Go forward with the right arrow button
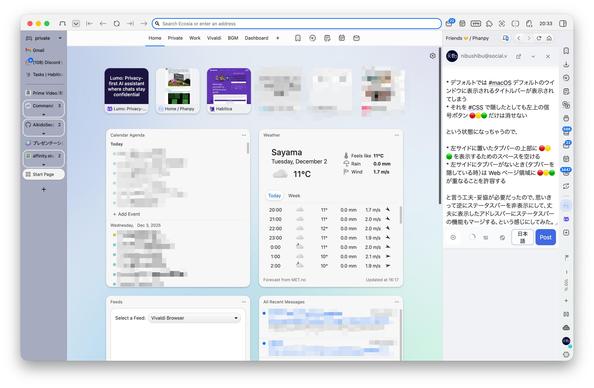594x388 pixels. click(144, 23)
